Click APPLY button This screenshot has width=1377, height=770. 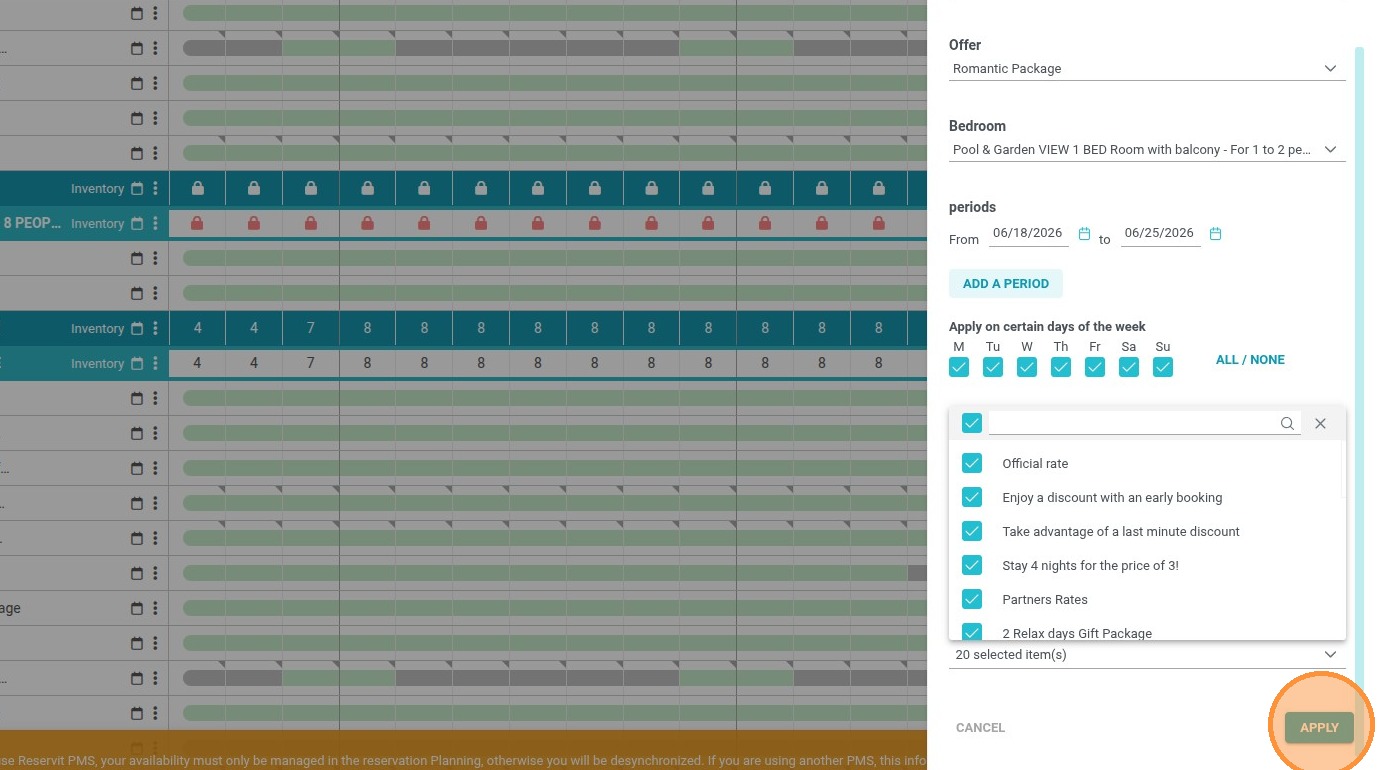(1319, 728)
